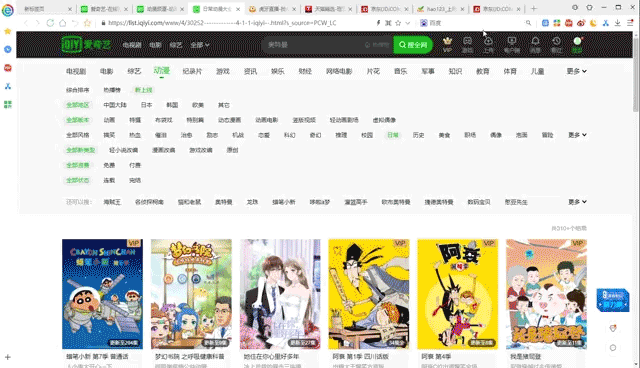Select 综合排序 sort option

(78, 90)
